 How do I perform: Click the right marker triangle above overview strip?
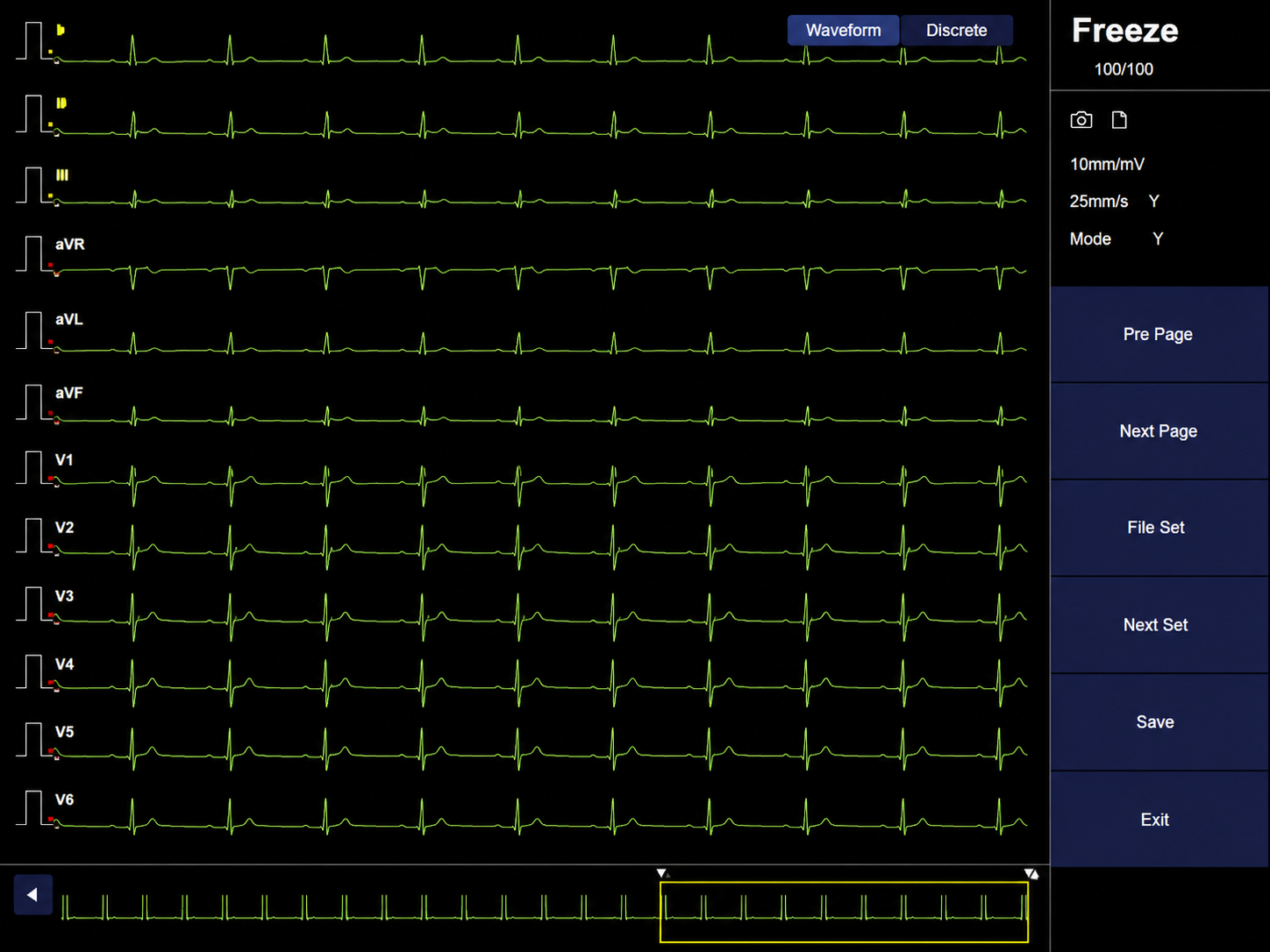click(1031, 873)
